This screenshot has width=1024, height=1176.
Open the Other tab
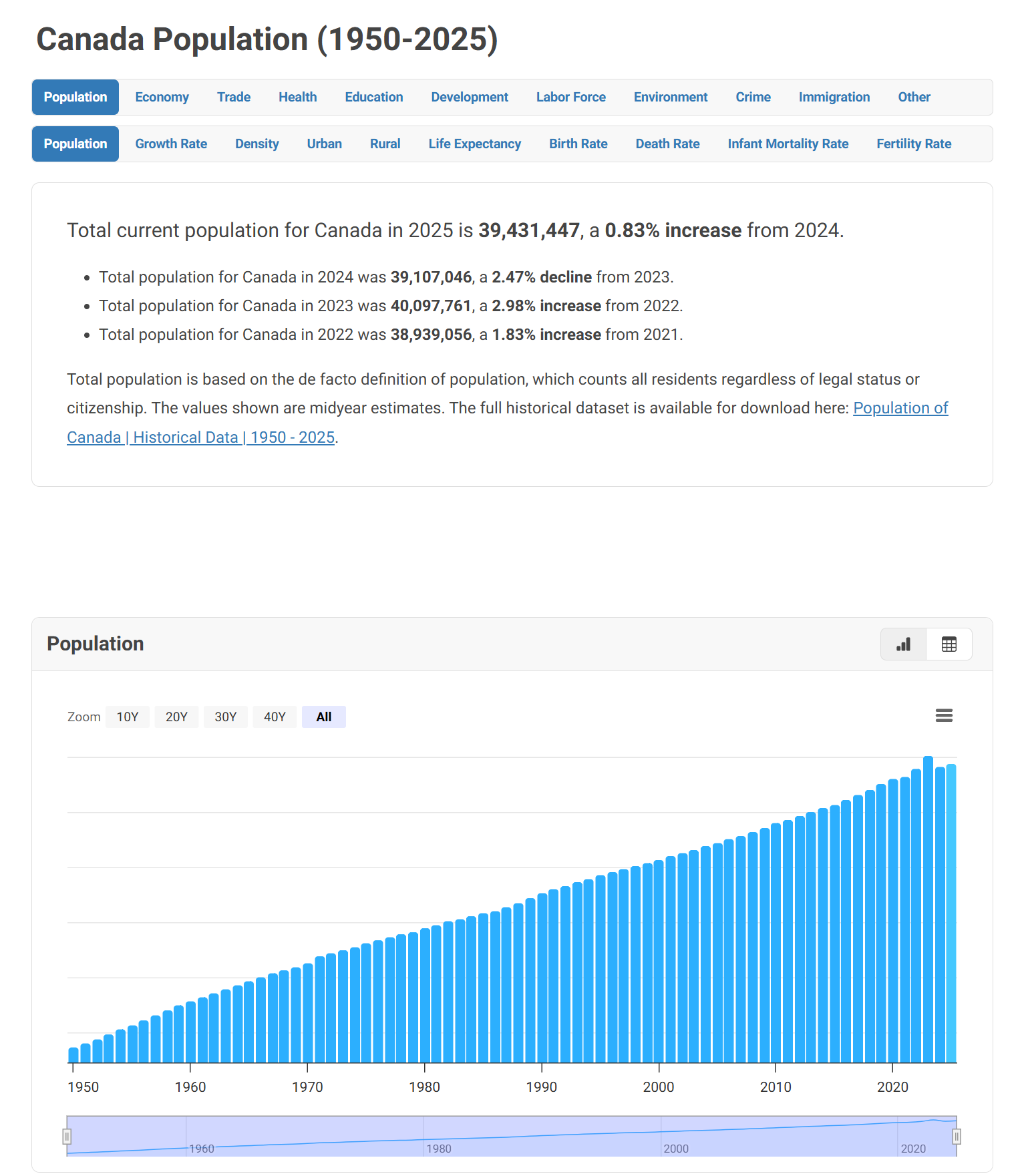[914, 97]
